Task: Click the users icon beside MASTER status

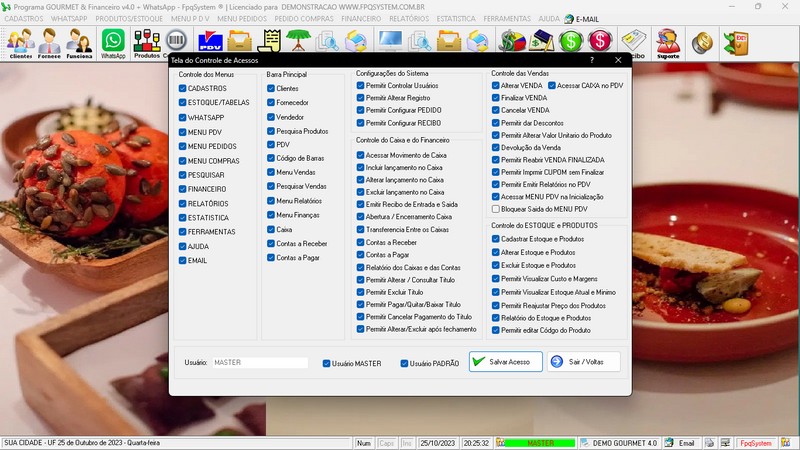Action: [501, 443]
